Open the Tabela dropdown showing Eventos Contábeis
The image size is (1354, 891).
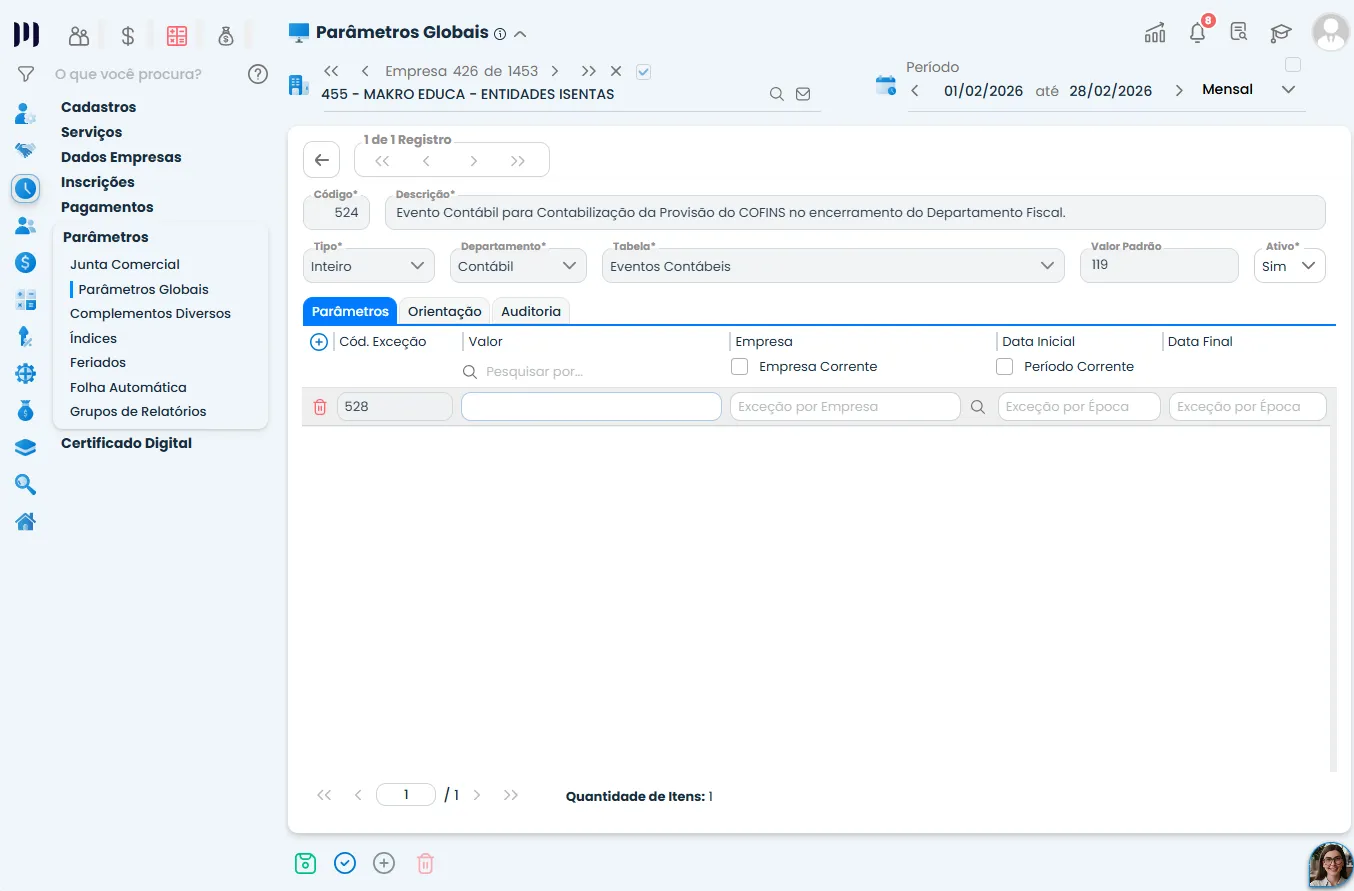point(832,266)
